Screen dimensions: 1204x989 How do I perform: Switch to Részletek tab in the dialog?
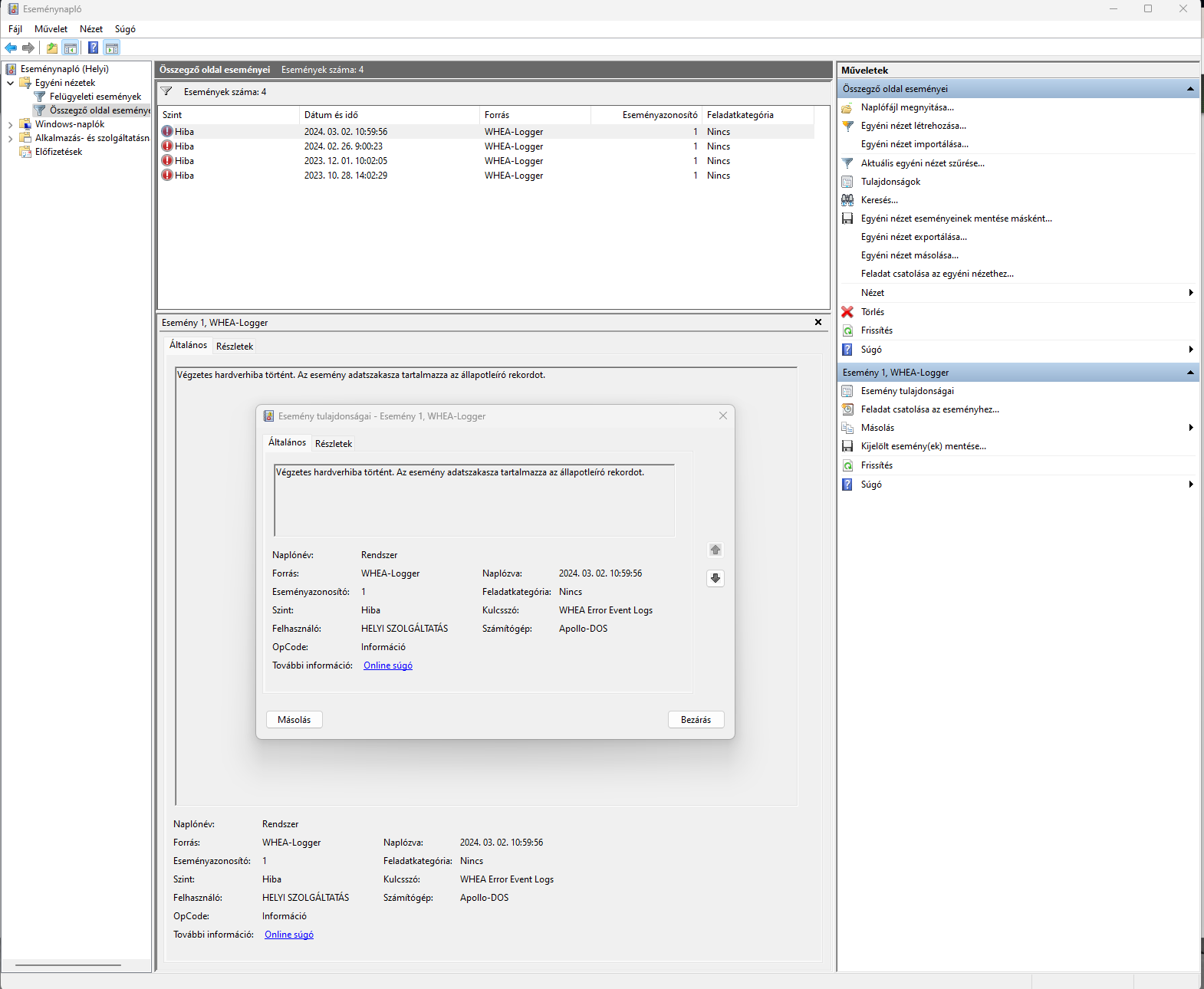[x=334, y=443]
